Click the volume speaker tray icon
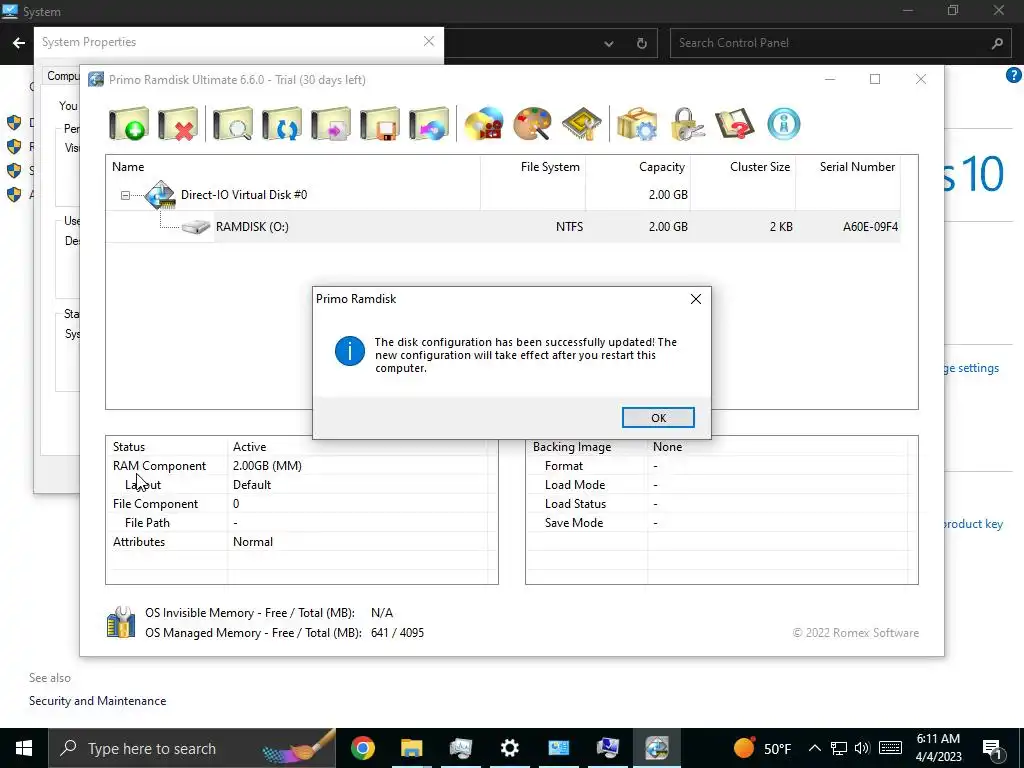This screenshot has height=768, width=1024. (862, 748)
